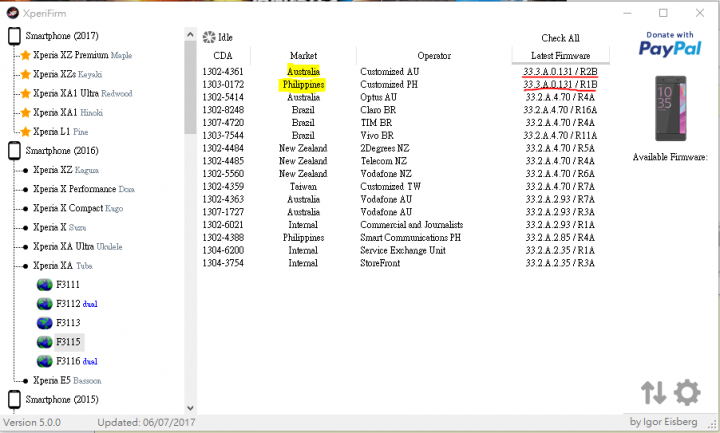Select the Vodafone NZ operator row
720x433 pixels.
tap(406, 174)
